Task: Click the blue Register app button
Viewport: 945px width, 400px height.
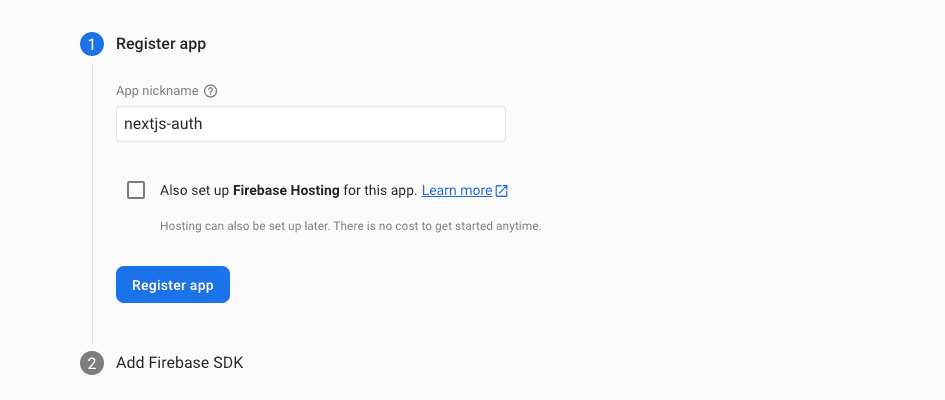Action: (173, 284)
